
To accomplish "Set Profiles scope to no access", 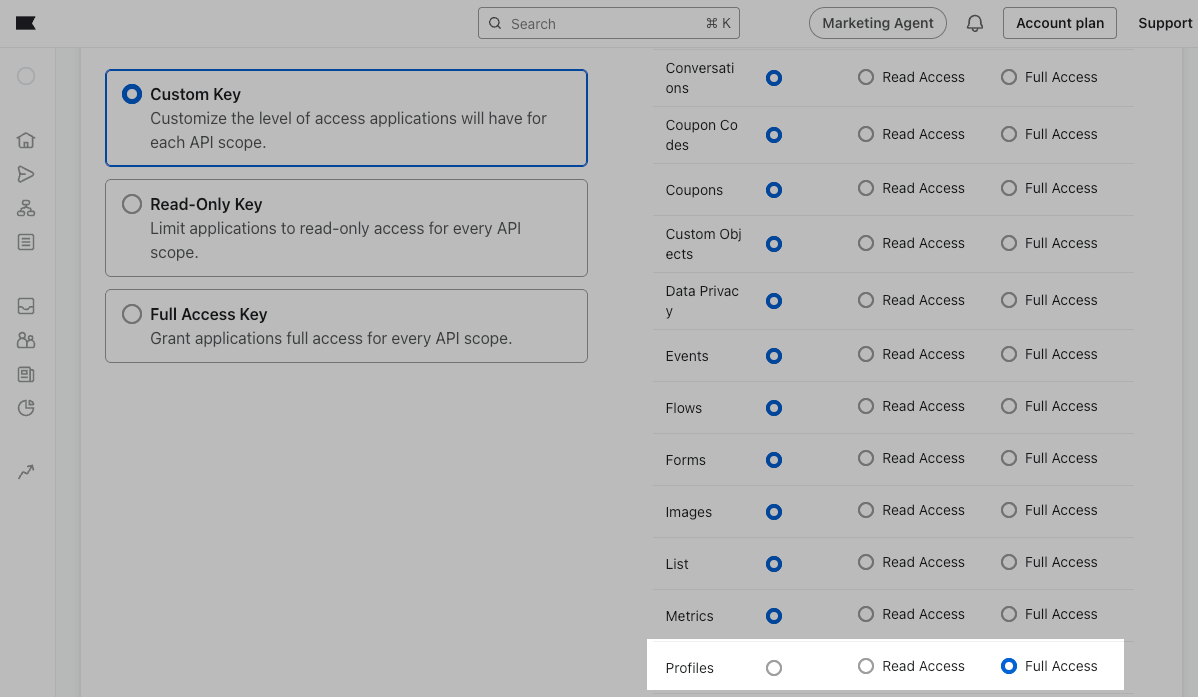I will point(774,668).
